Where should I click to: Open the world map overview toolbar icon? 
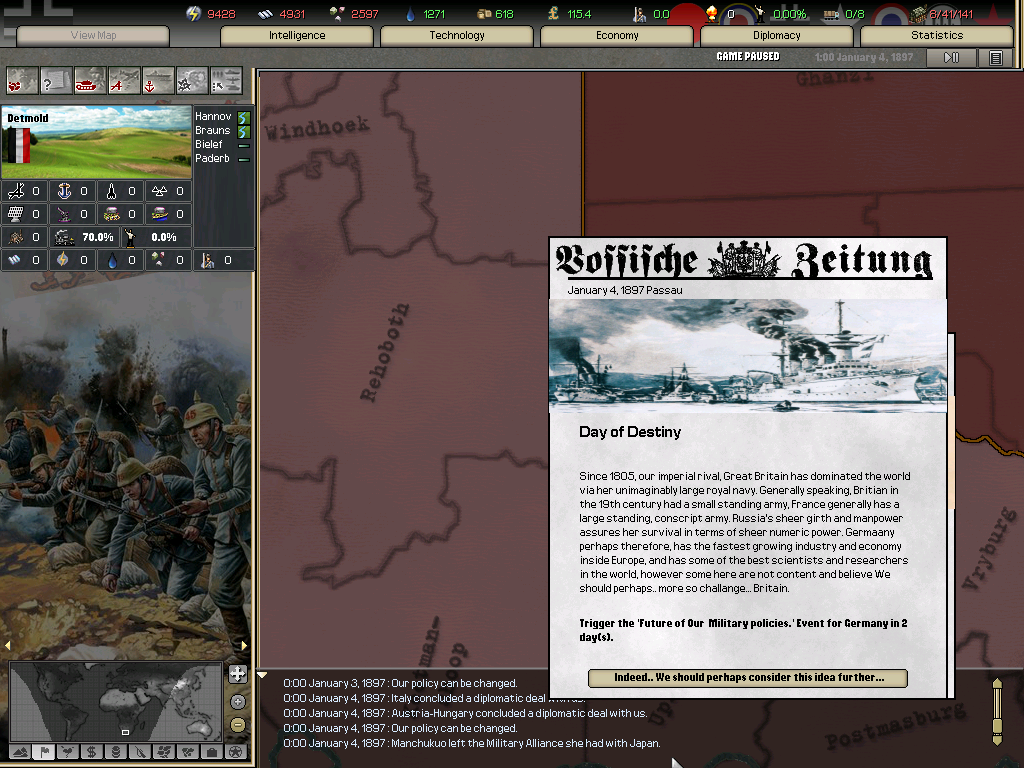[21, 80]
